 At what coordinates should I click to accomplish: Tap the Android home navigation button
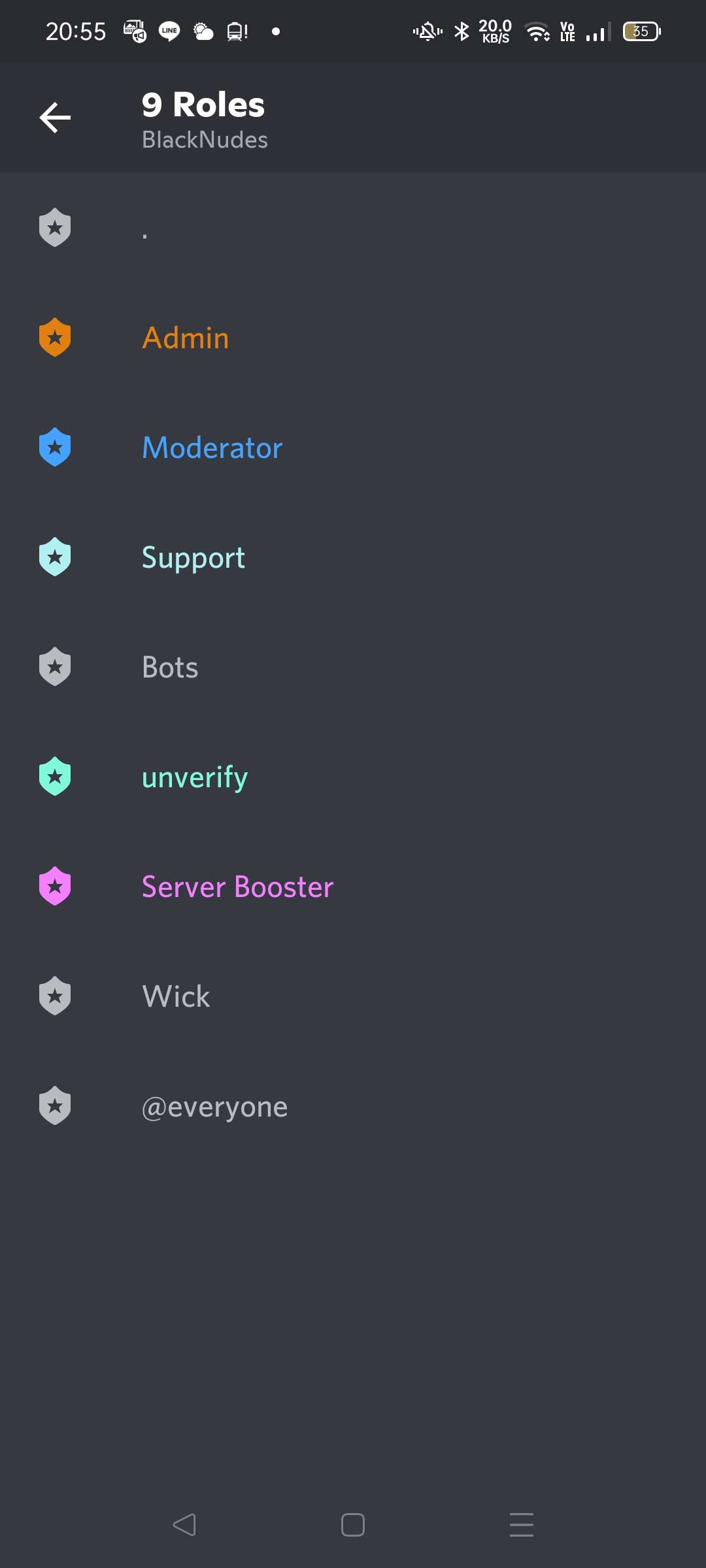point(353,1525)
